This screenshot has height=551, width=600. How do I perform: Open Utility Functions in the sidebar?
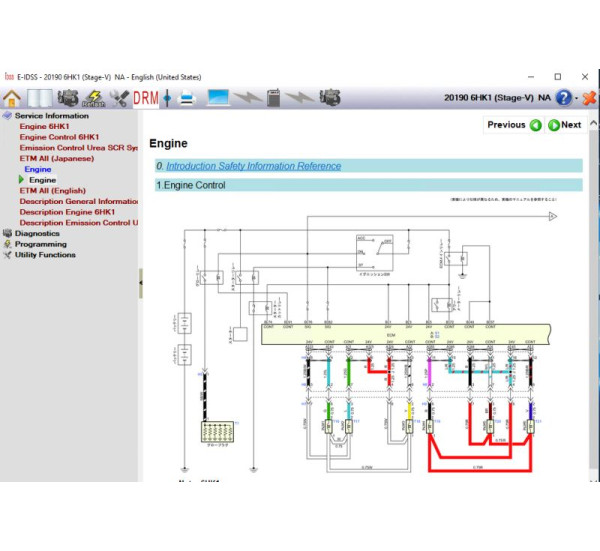click(x=44, y=255)
